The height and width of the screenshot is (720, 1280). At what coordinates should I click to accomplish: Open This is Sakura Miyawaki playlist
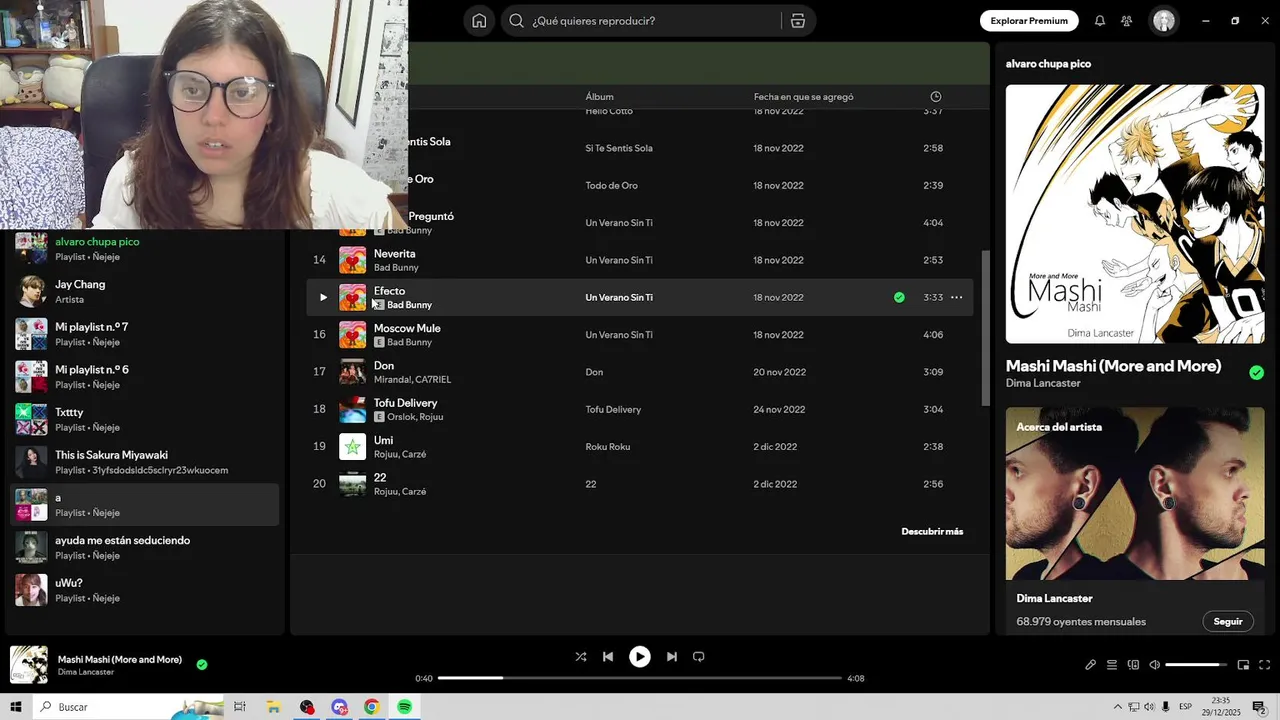click(x=145, y=462)
